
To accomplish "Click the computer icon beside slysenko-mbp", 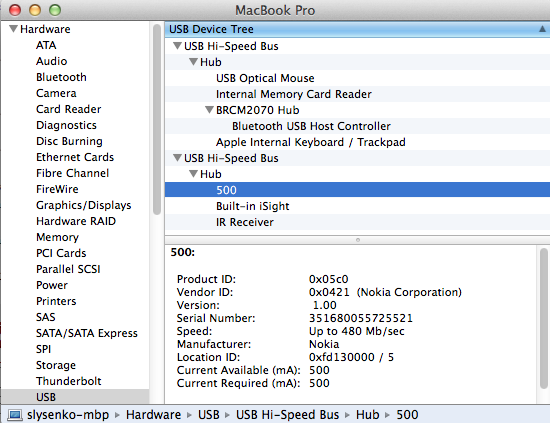I will 15,415.
